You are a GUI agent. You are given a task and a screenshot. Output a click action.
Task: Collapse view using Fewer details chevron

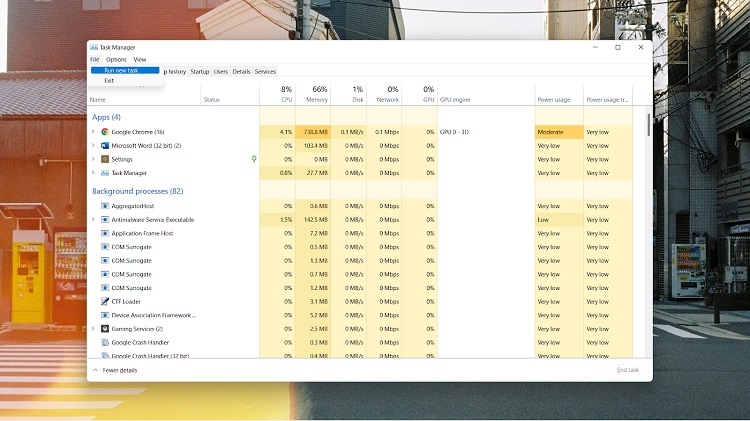click(x=96, y=370)
